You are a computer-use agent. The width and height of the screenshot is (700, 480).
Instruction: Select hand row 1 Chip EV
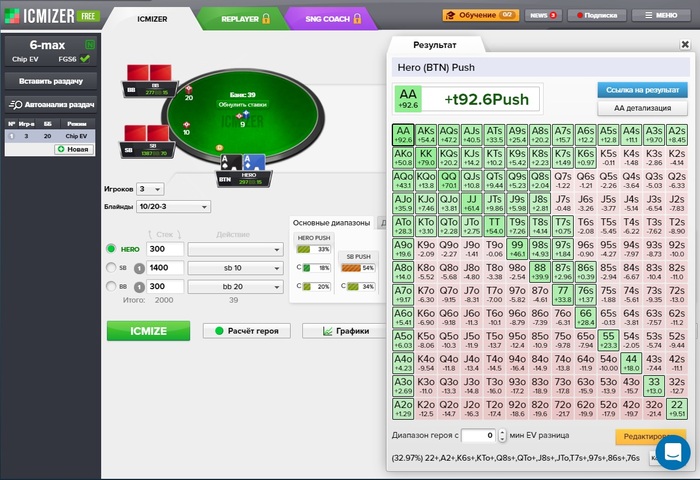pos(50,136)
